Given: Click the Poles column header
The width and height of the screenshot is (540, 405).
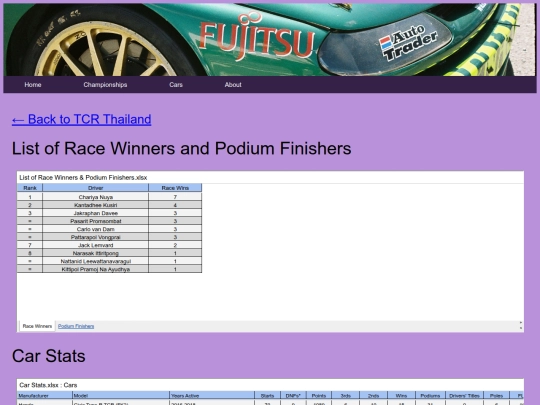Looking at the screenshot, I should click(x=496, y=396).
